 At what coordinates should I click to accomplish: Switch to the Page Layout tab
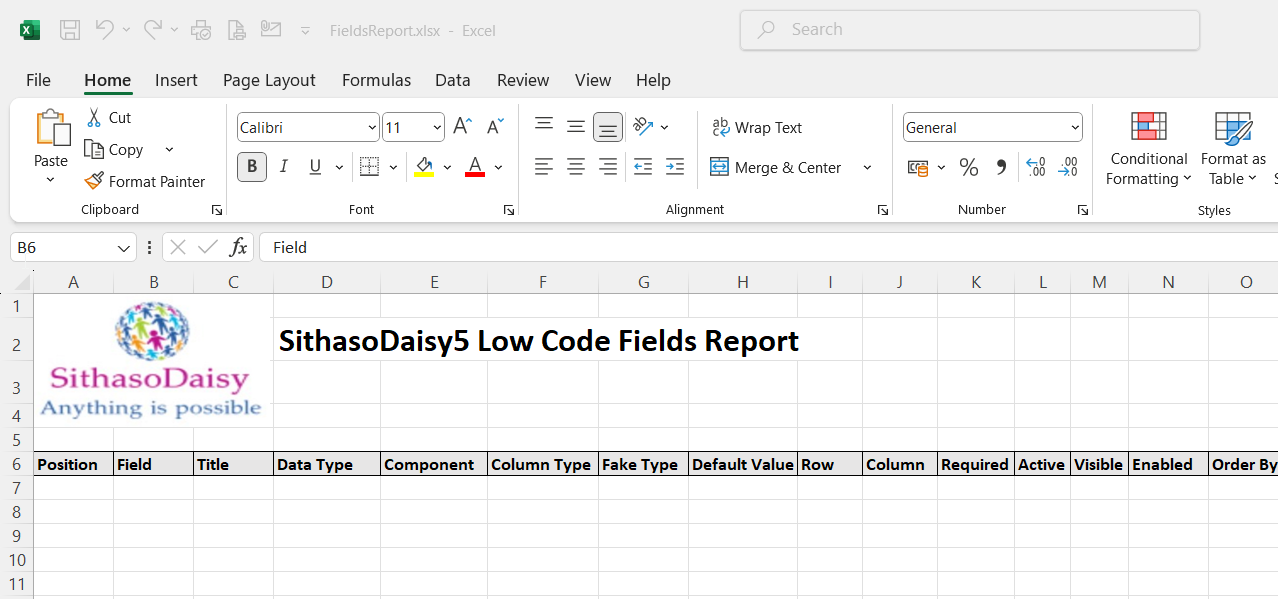point(269,80)
